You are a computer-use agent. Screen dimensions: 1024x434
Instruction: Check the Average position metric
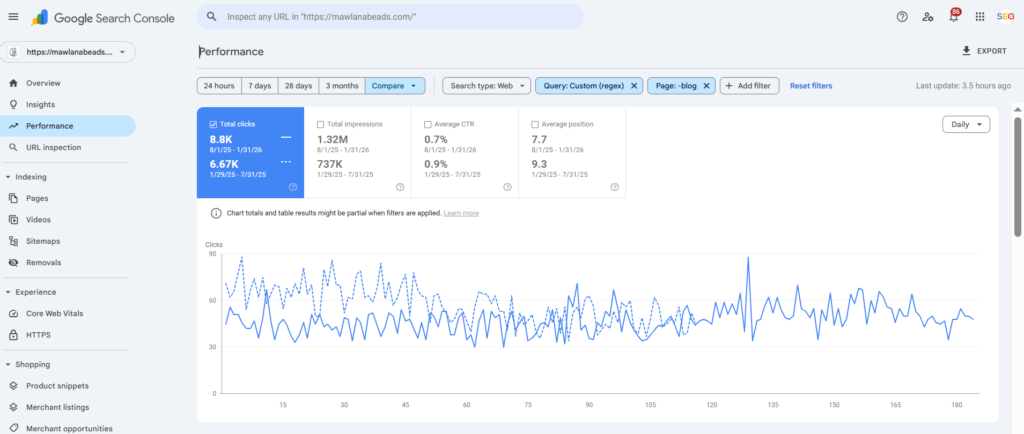tap(536, 124)
